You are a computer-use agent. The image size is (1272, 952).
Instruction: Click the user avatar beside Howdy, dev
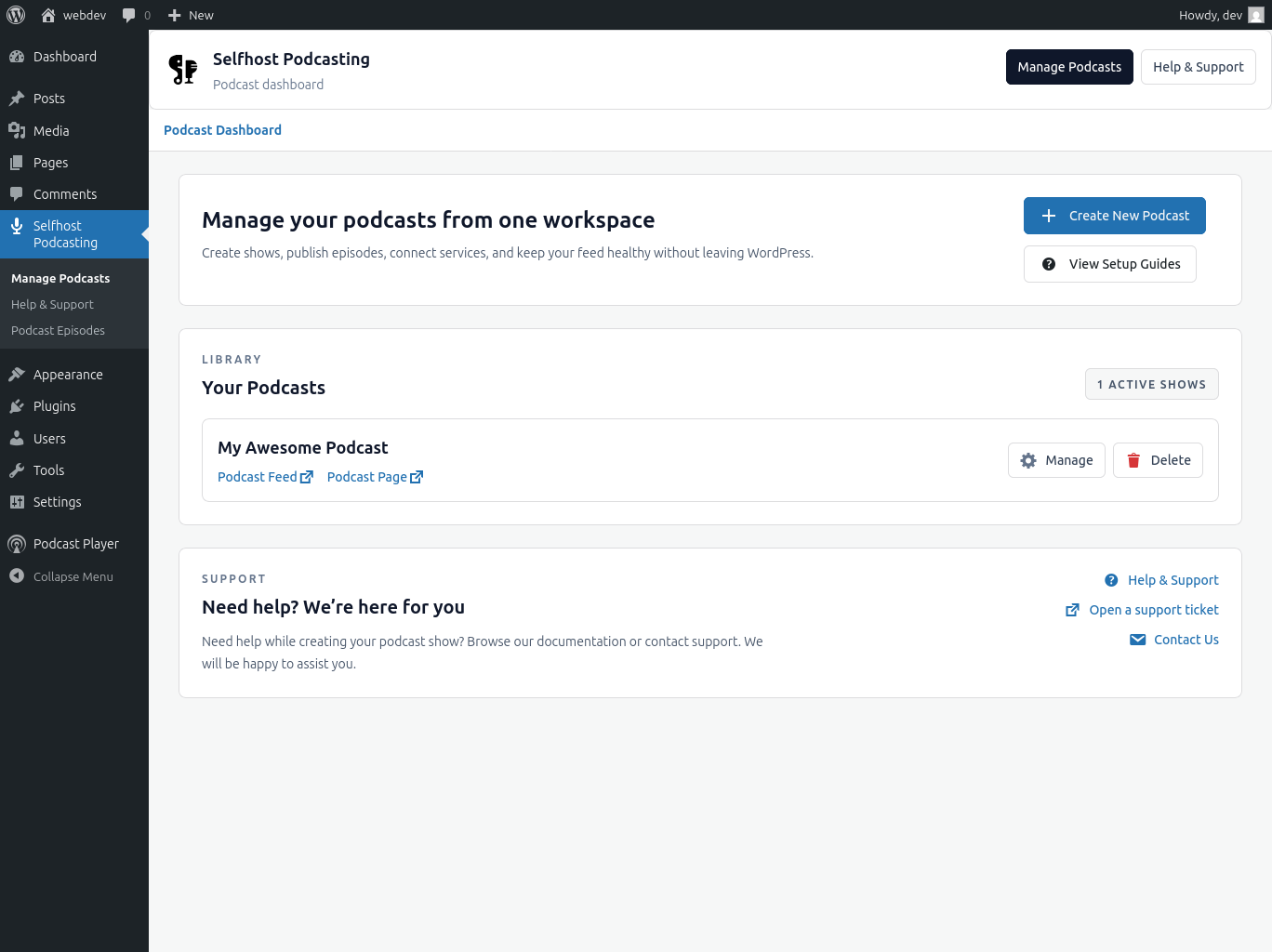(1255, 15)
